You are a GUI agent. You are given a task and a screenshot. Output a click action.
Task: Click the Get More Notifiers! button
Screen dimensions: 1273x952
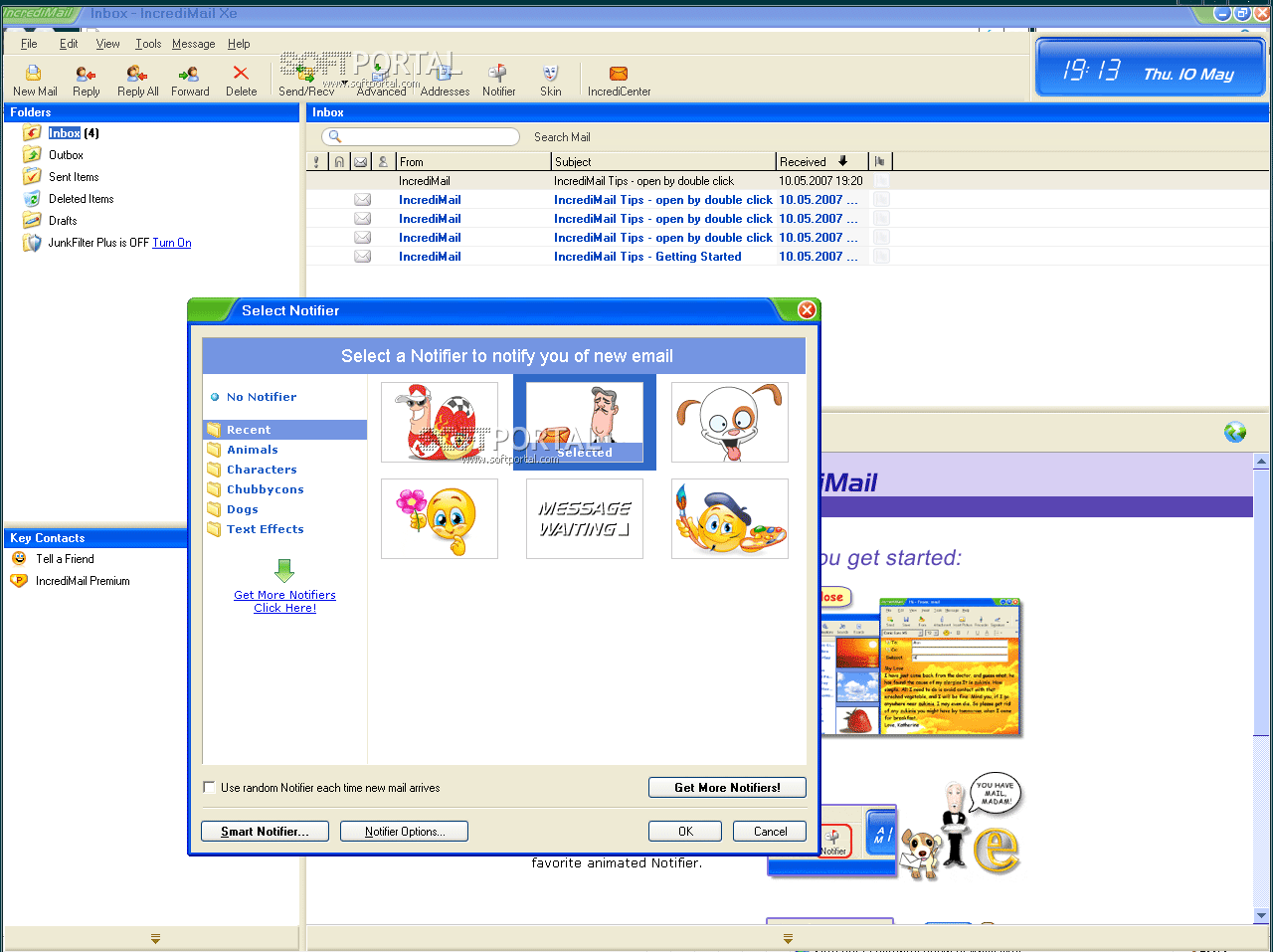(727, 787)
